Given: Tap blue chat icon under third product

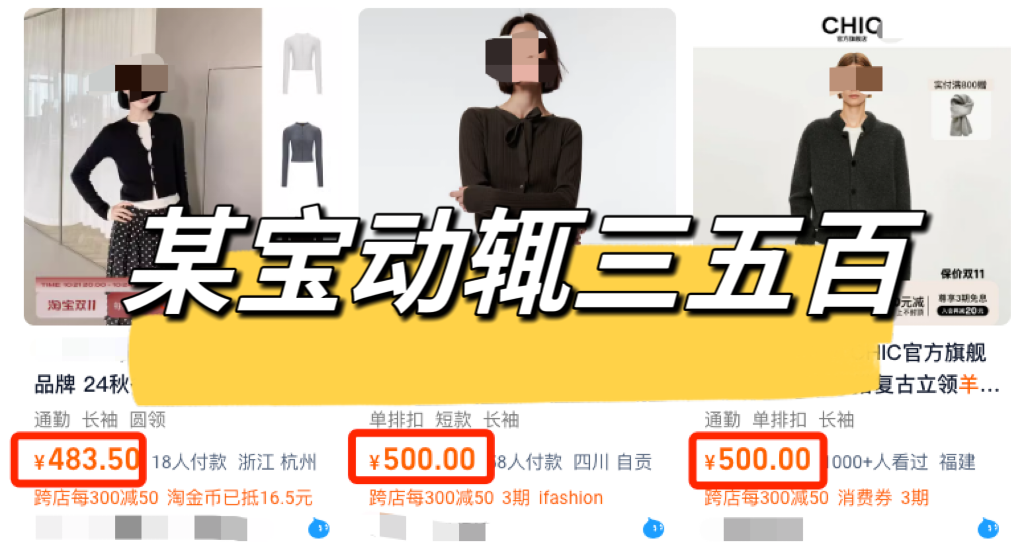Looking at the screenshot, I should coord(988,527).
